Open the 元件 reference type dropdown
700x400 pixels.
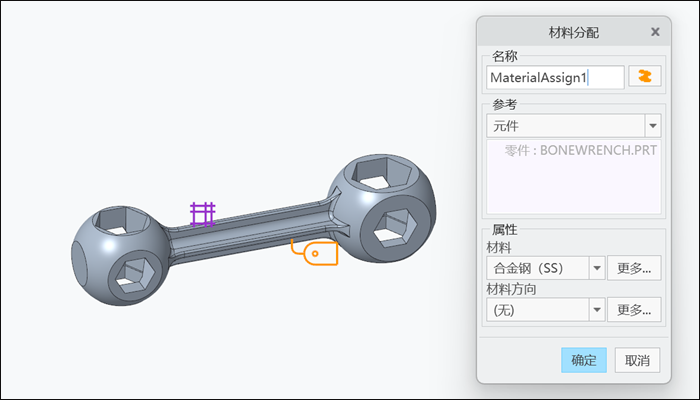coord(653,126)
